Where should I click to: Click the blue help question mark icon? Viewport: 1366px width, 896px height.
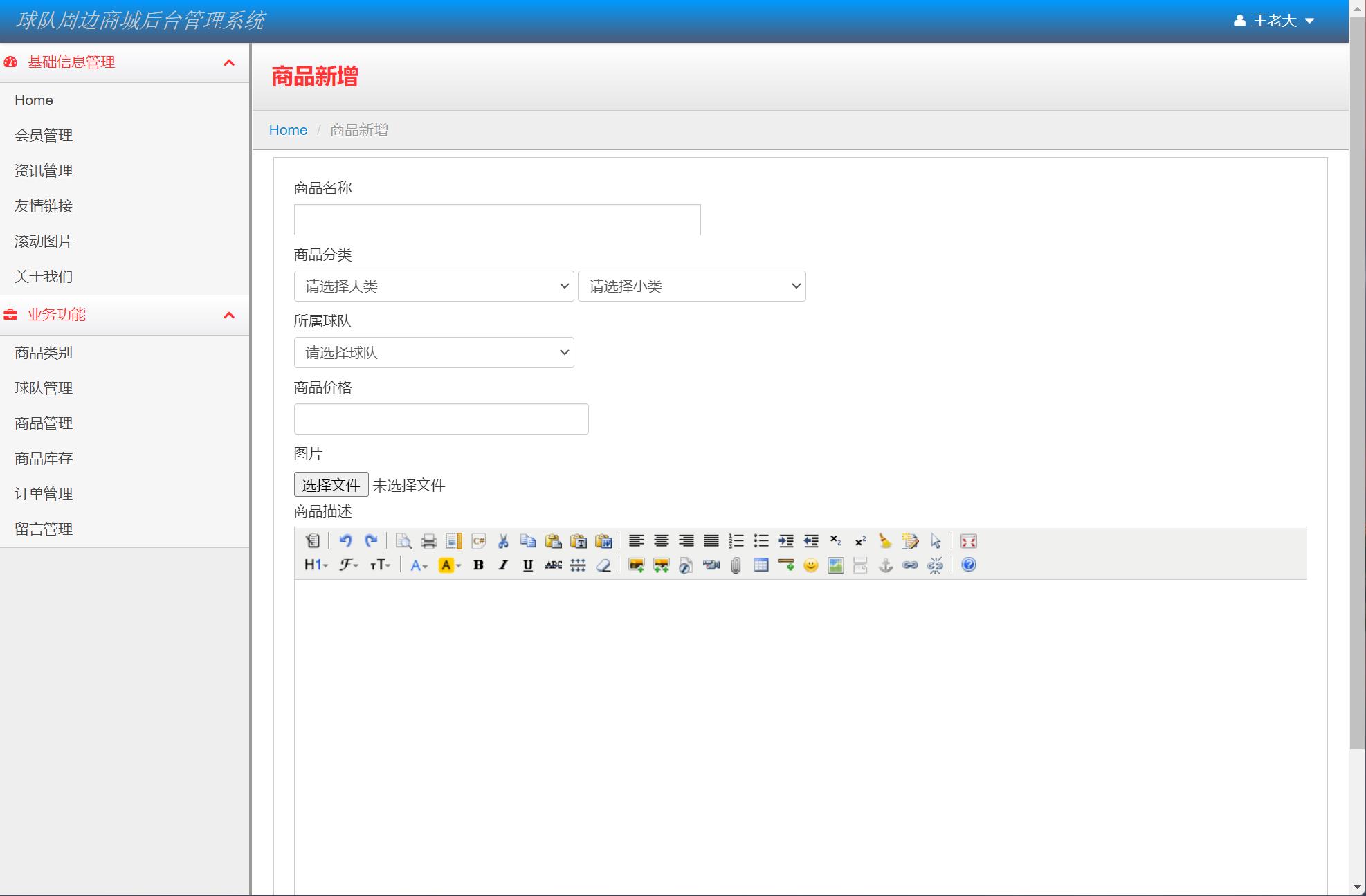[x=968, y=565]
